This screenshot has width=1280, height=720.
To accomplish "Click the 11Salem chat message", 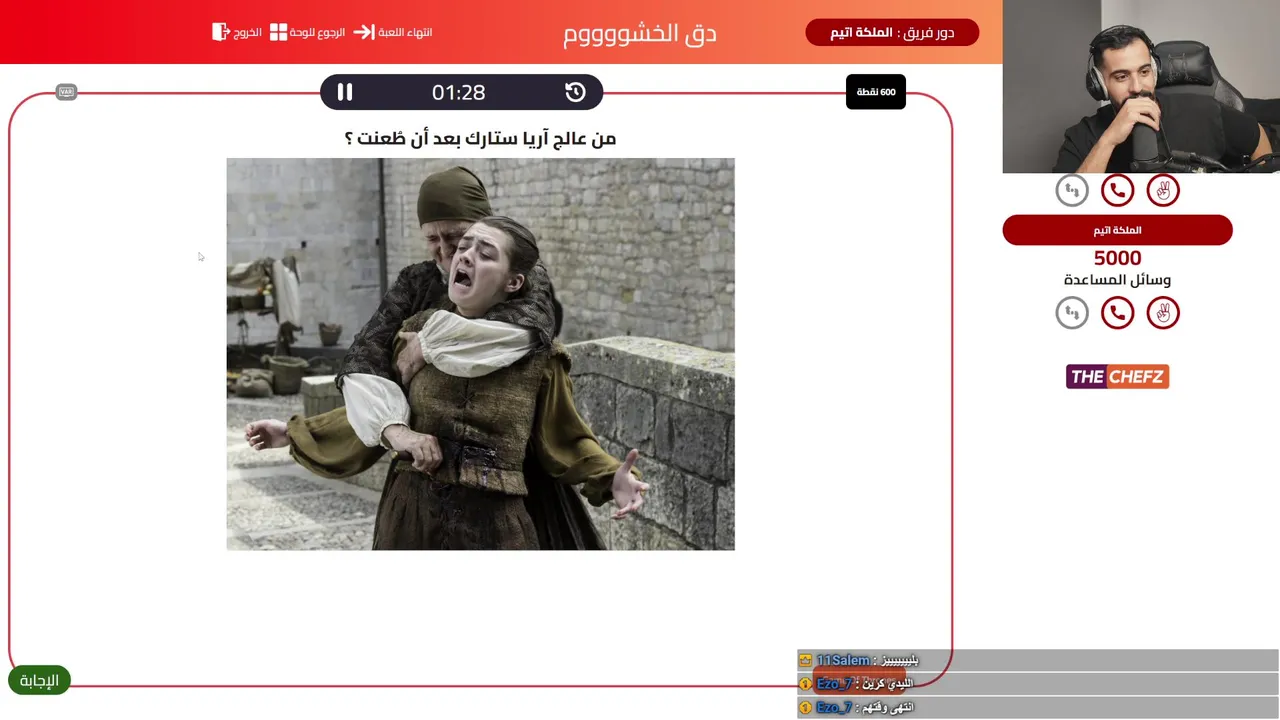I will (x=1038, y=660).
